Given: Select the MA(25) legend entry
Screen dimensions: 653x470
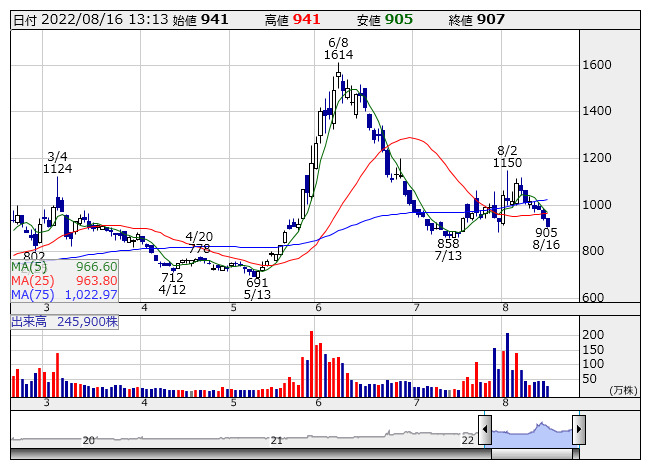Looking at the screenshot, I should point(65,281).
